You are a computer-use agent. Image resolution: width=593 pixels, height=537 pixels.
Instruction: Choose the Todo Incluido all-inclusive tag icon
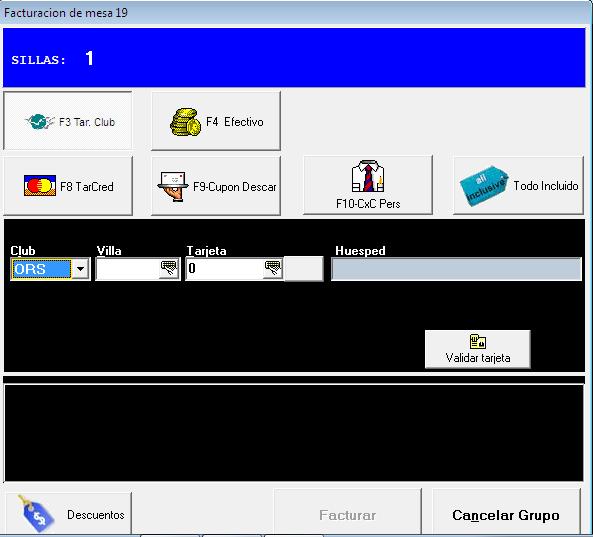[484, 186]
